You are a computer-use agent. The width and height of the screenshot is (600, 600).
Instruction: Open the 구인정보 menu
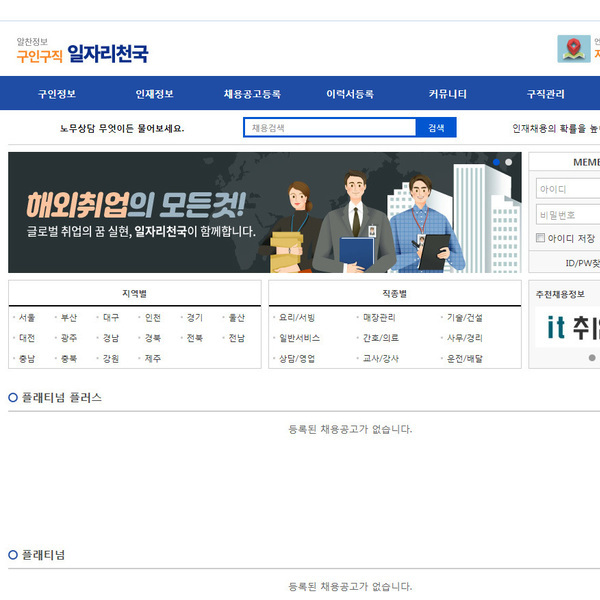pyautogui.click(x=57, y=94)
